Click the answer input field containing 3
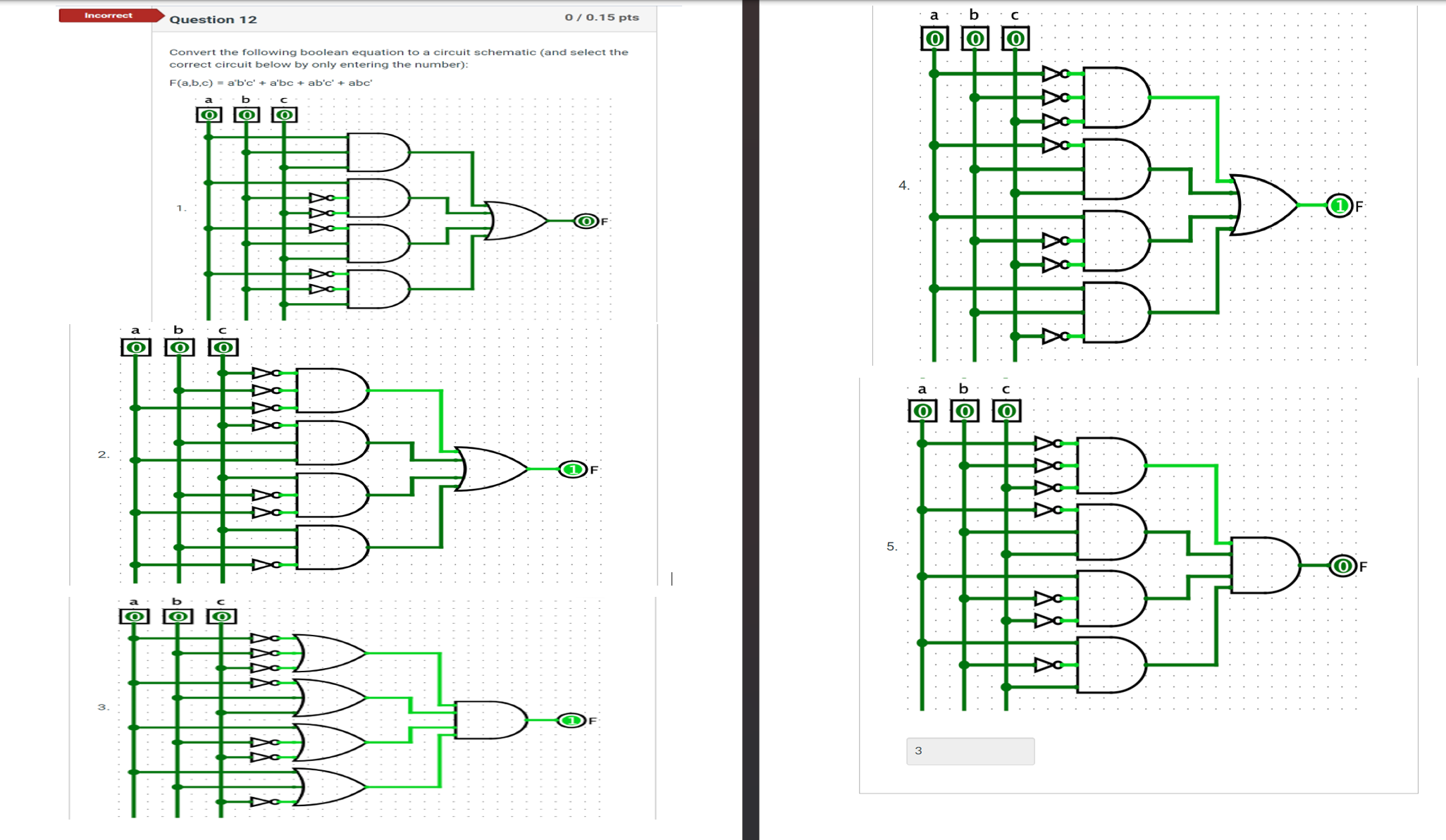Viewport: 1446px width, 840px height. tap(970, 751)
